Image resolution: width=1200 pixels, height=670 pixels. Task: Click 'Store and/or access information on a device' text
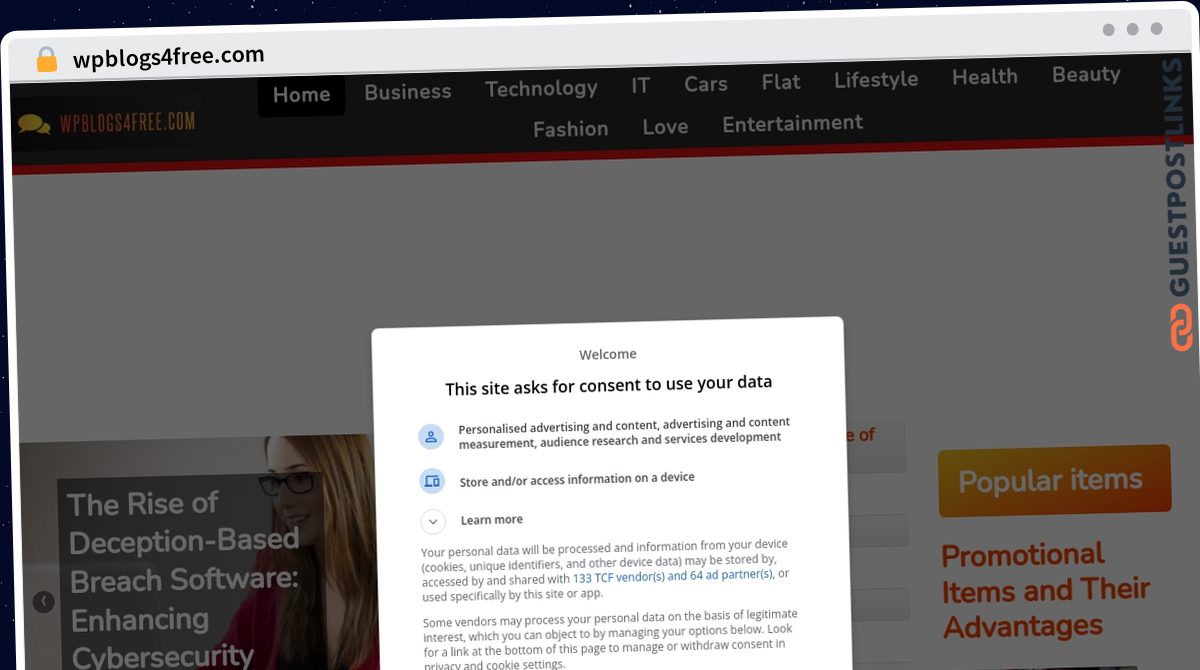click(x=577, y=480)
